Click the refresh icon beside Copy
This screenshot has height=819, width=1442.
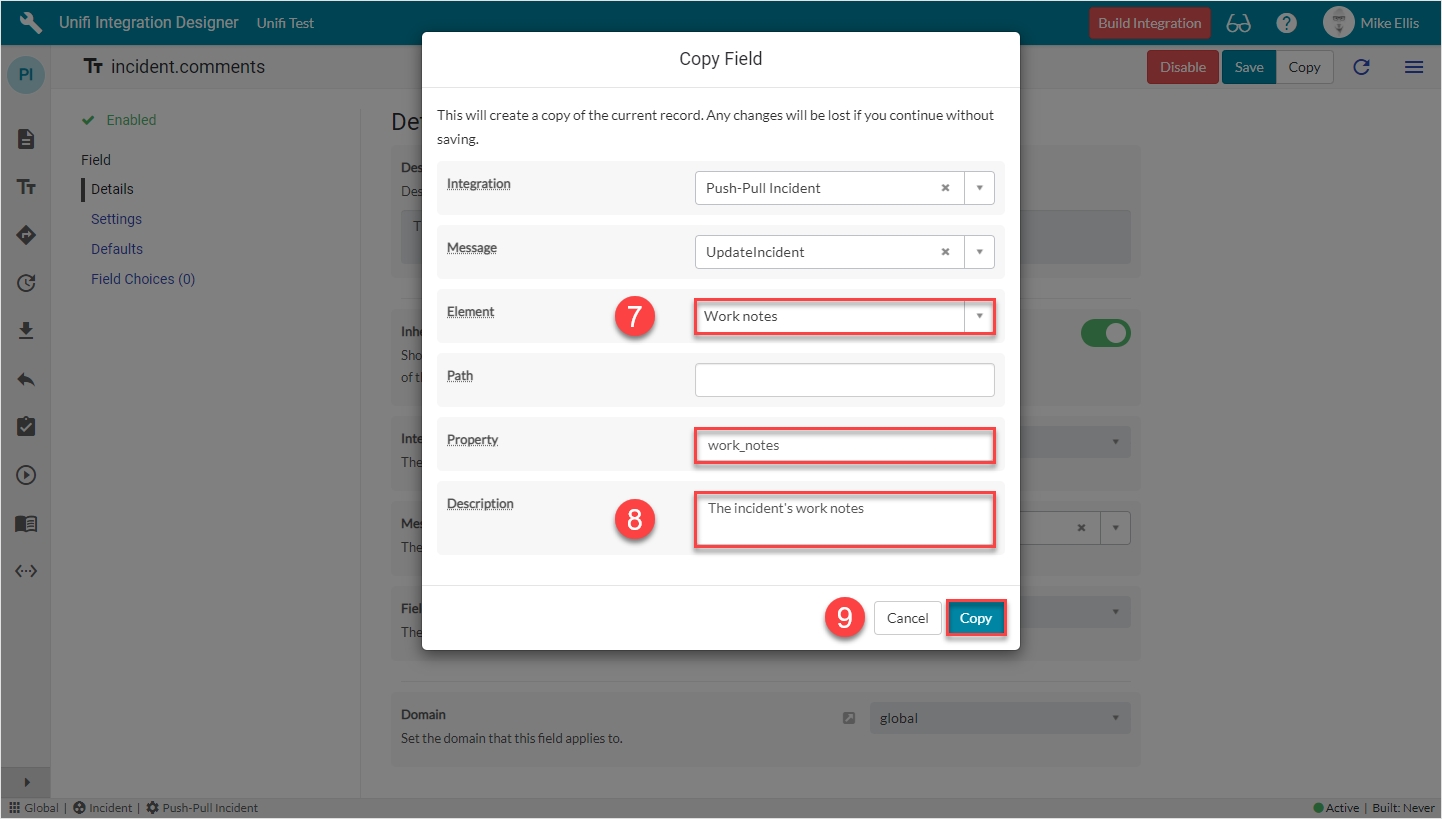1361,67
